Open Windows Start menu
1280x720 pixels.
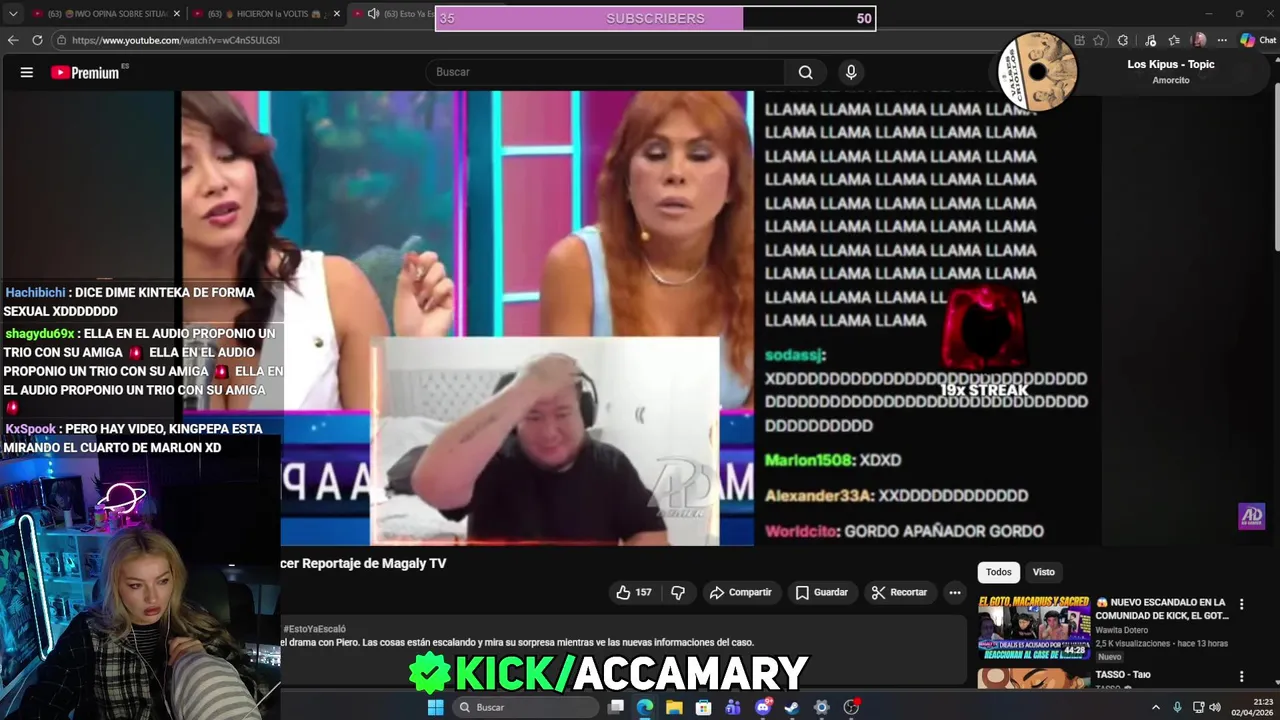tap(435, 707)
